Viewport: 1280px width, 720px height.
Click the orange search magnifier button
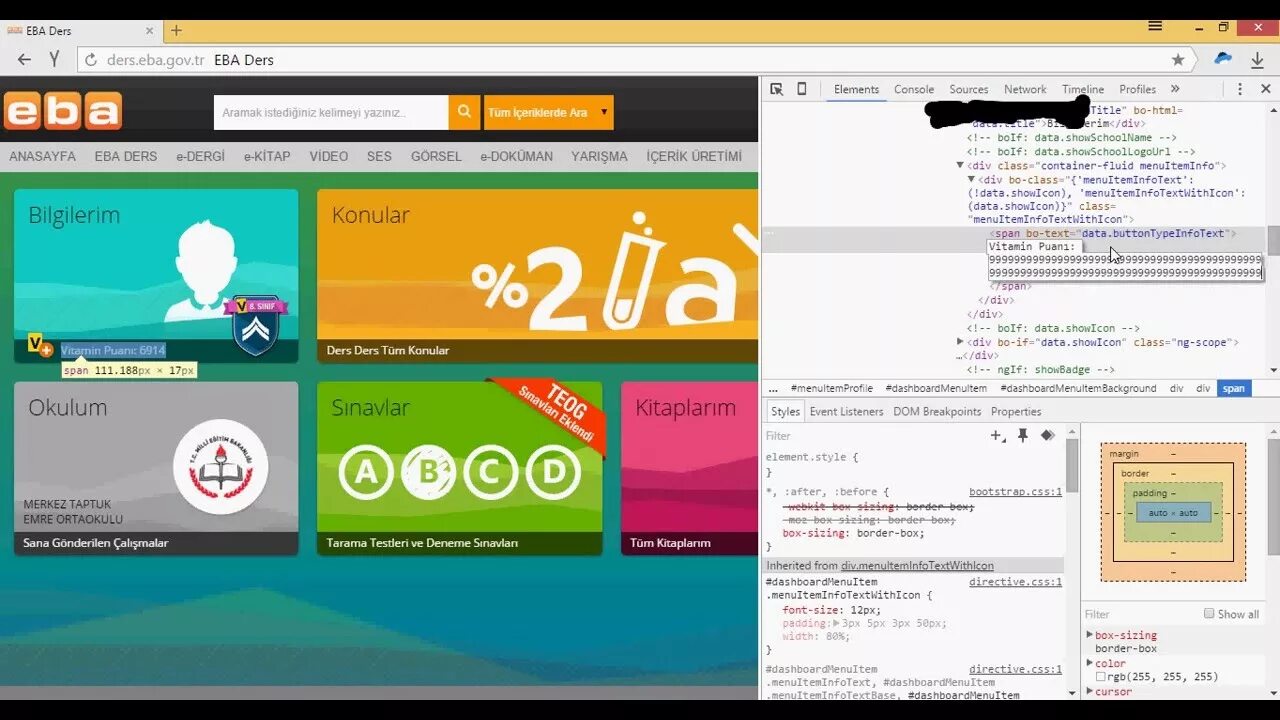[464, 112]
